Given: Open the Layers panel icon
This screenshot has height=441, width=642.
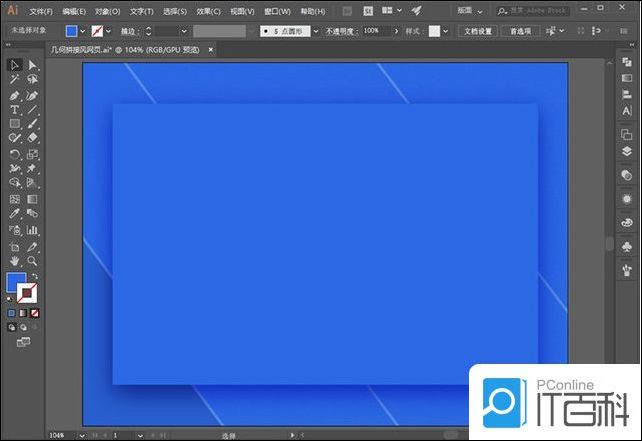Looking at the screenshot, I should [x=626, y=151].
